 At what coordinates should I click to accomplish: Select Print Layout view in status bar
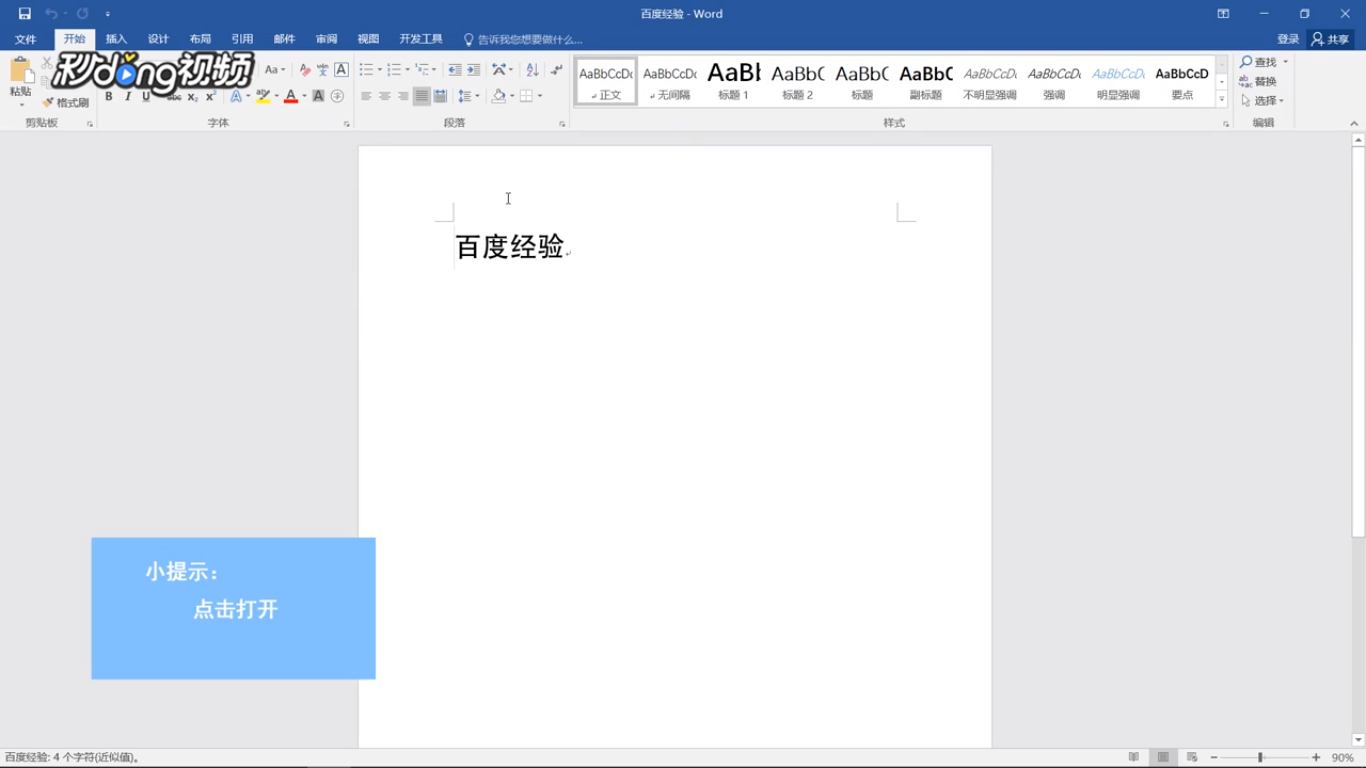pos(1163,758)
